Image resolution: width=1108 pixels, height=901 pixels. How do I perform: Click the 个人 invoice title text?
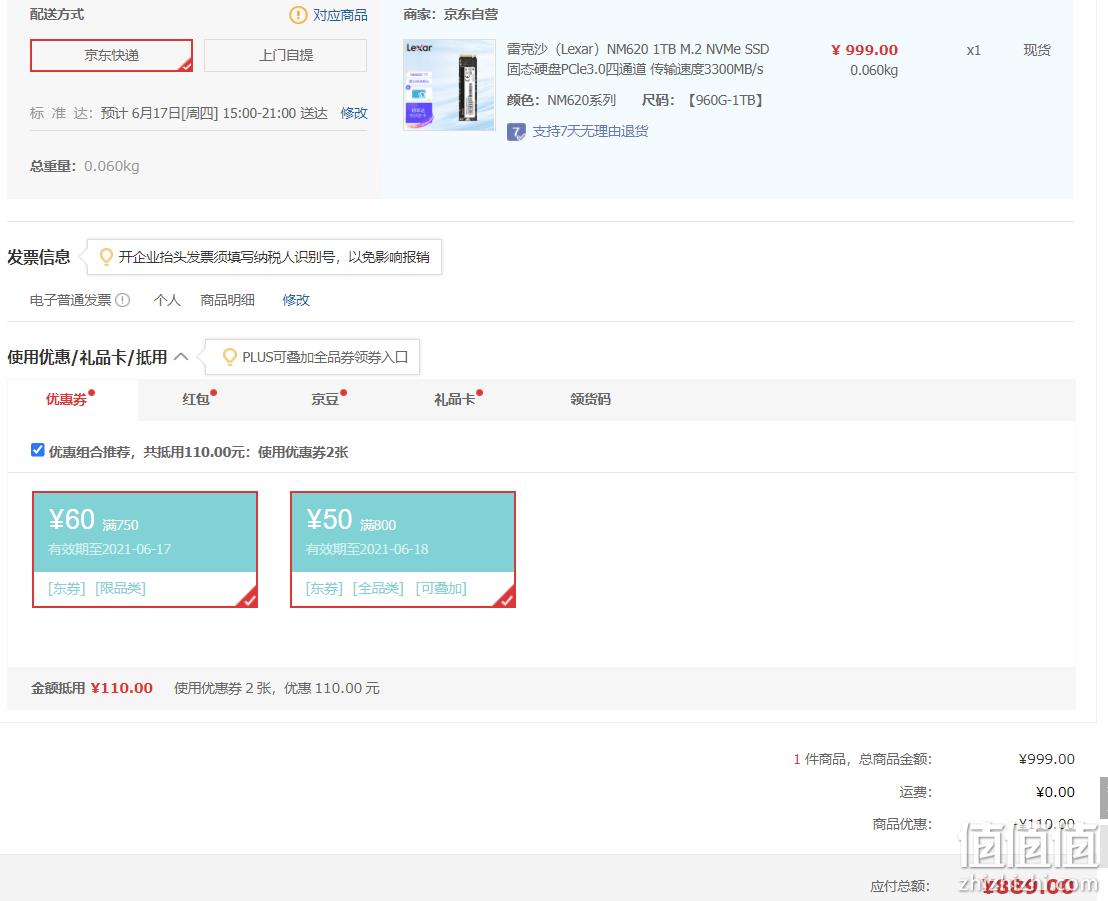[167, 300]
